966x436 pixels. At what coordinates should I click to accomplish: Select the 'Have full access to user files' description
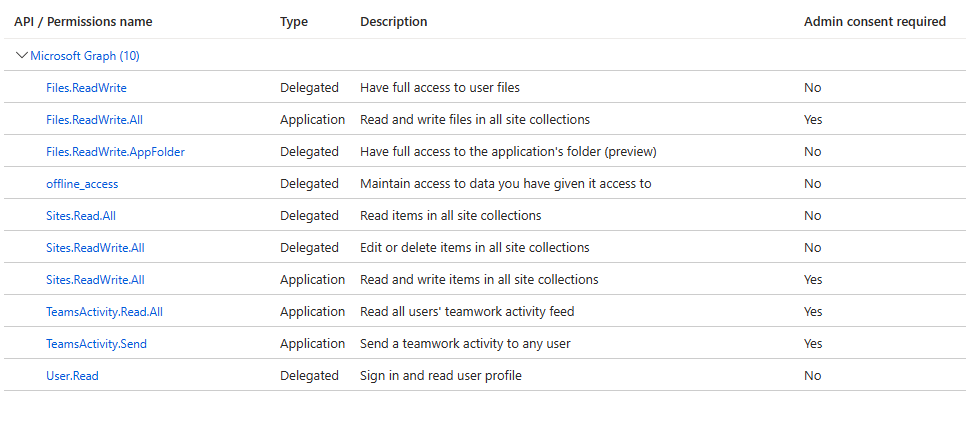click(440, 88)
